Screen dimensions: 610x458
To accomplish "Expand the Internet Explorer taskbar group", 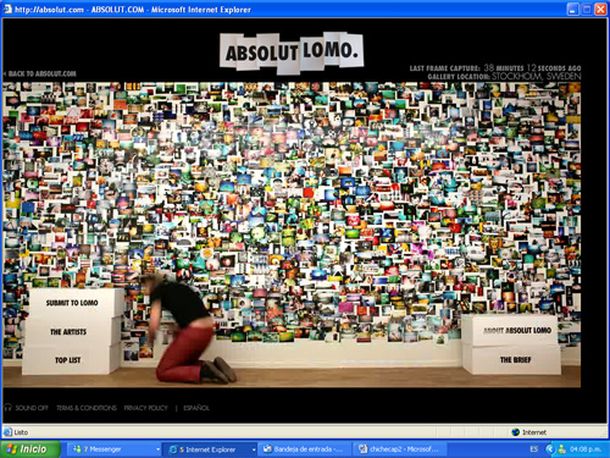I will click(x=206, y=450).
